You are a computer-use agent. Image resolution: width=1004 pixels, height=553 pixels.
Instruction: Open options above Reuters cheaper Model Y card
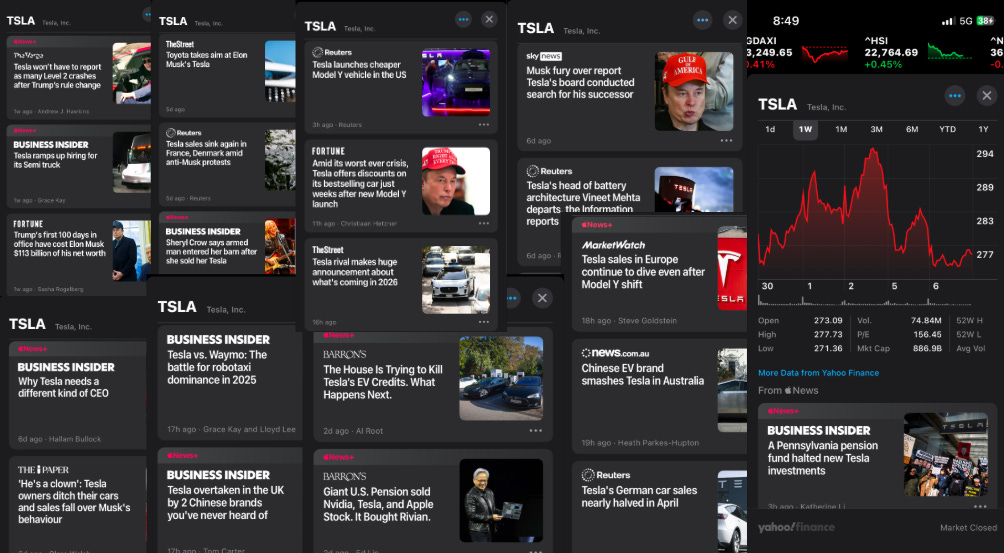[x=464, y=19]
